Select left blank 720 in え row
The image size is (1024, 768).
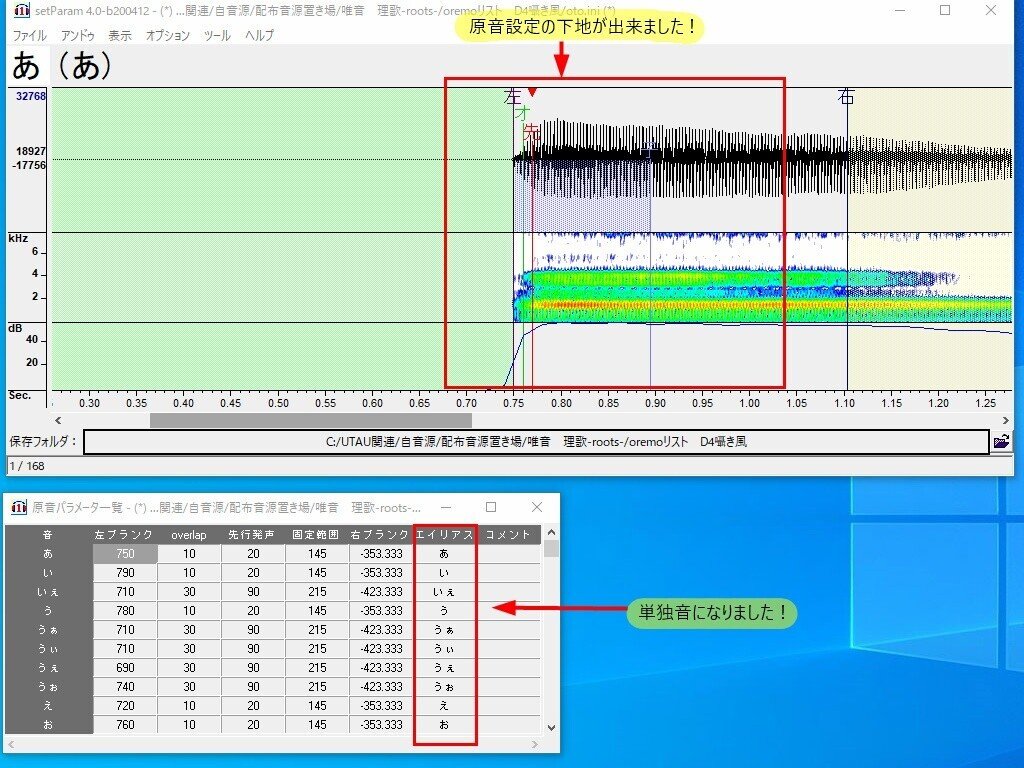coord(125,705)
